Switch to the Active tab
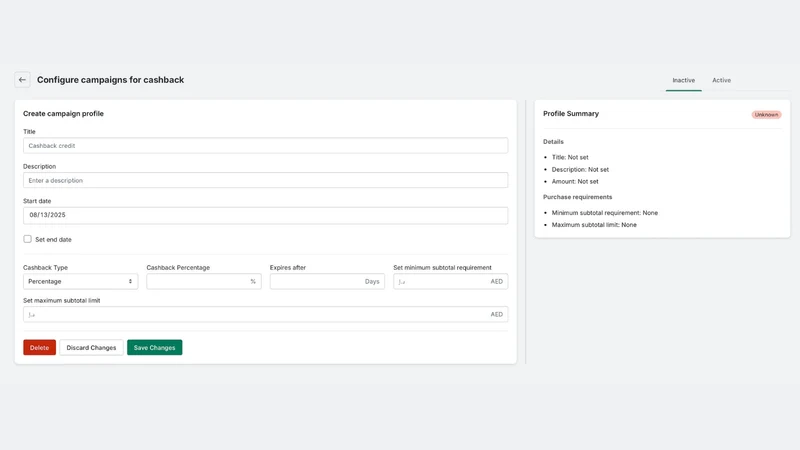This screenshot has height=450, width=800. (x=721, y=80)
